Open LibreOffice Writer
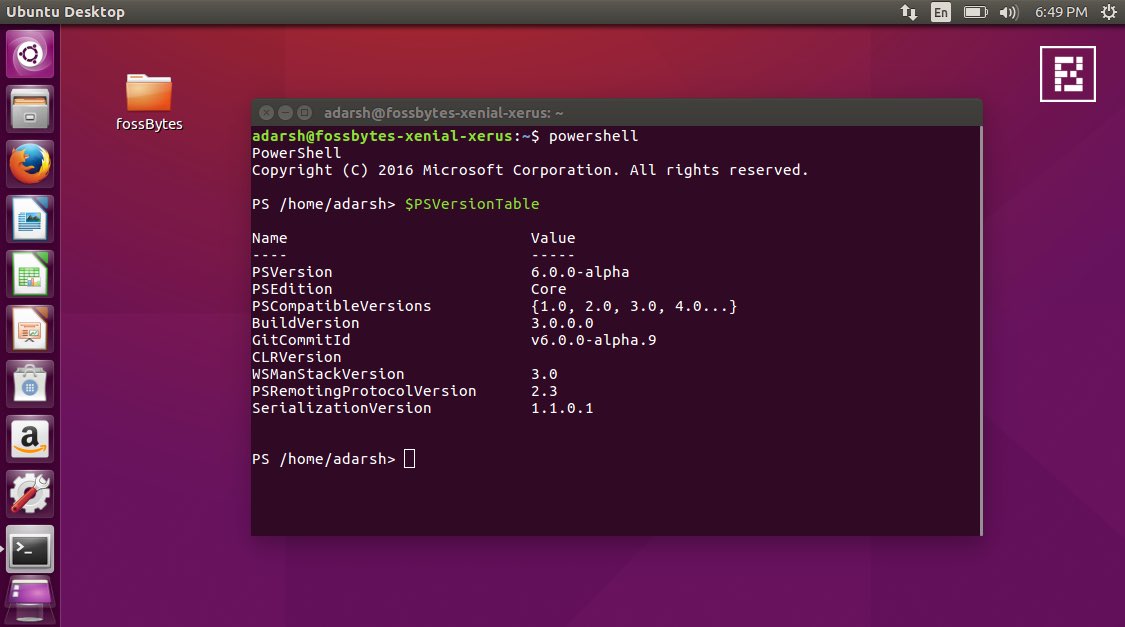 (x=29, y=221)
